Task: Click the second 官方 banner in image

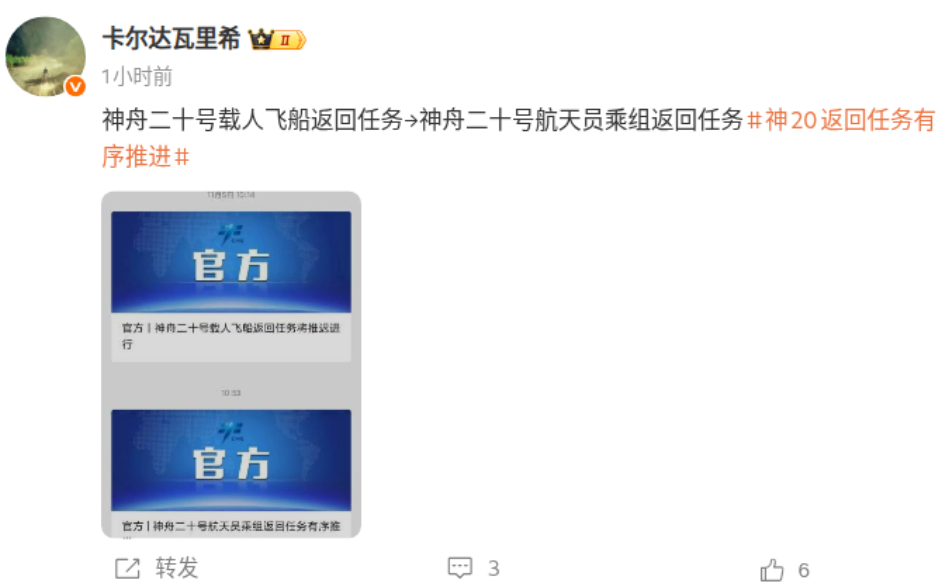Action: [x=231, y=460]
